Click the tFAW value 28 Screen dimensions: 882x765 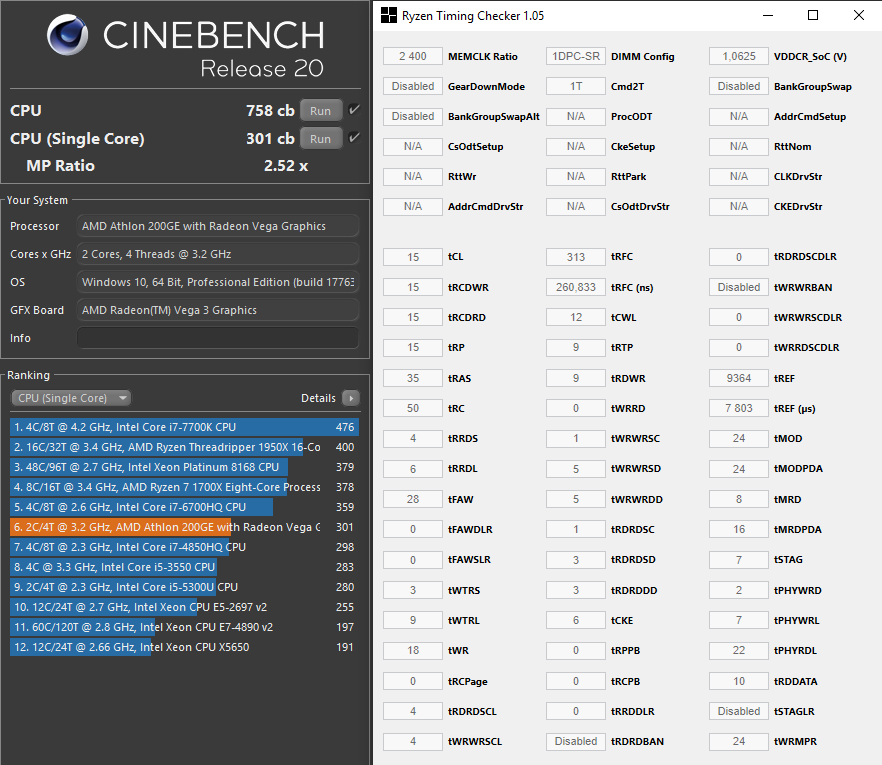[413, 499]
